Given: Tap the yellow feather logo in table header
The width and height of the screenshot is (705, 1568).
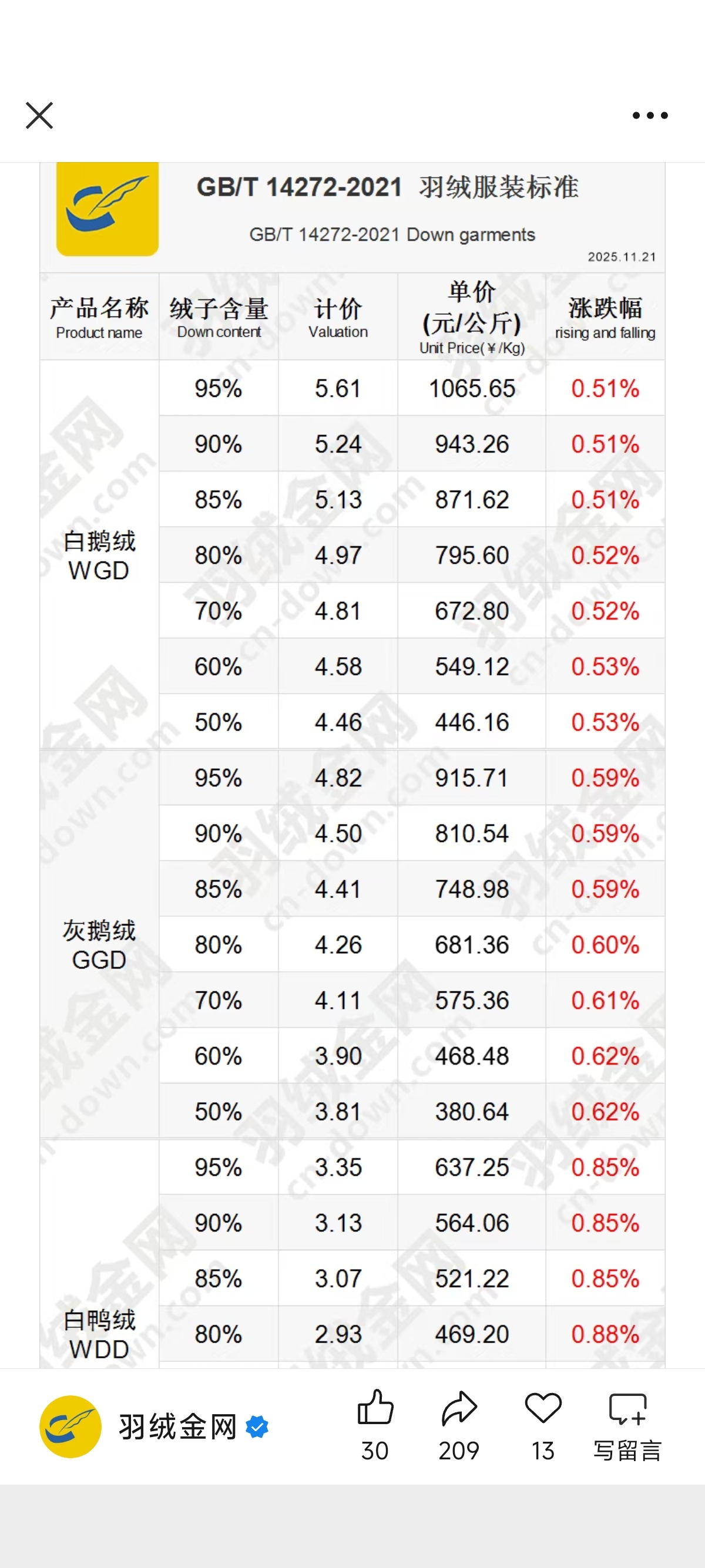Looking at the screenshot, I should (107, 209).
